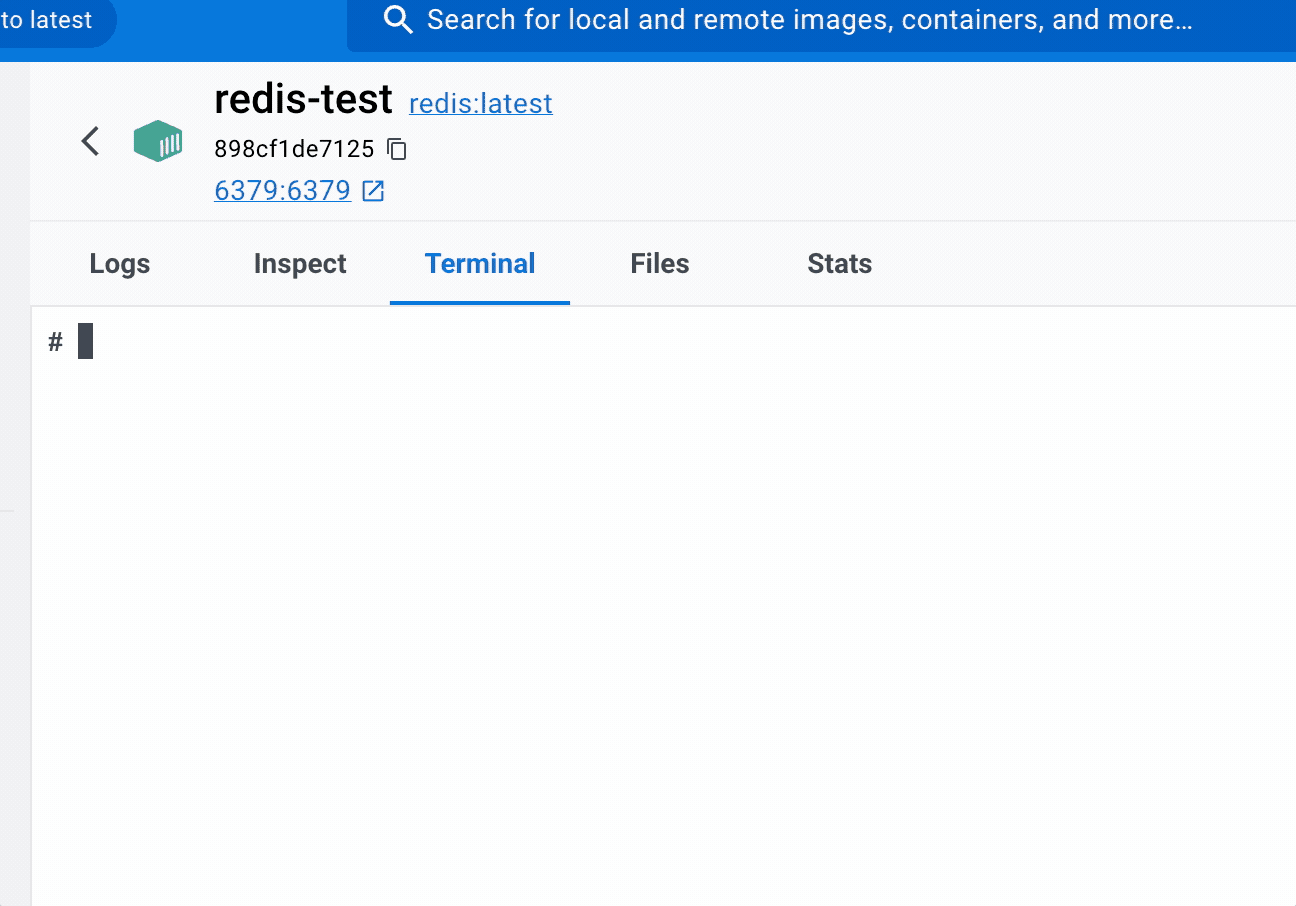1296x906 pixels.
Task: Click the '#' shell prompt
Action: [x=56, y=343]
